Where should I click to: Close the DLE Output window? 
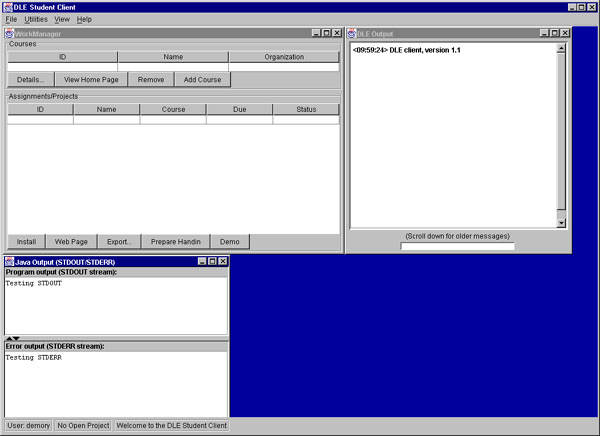565,33
